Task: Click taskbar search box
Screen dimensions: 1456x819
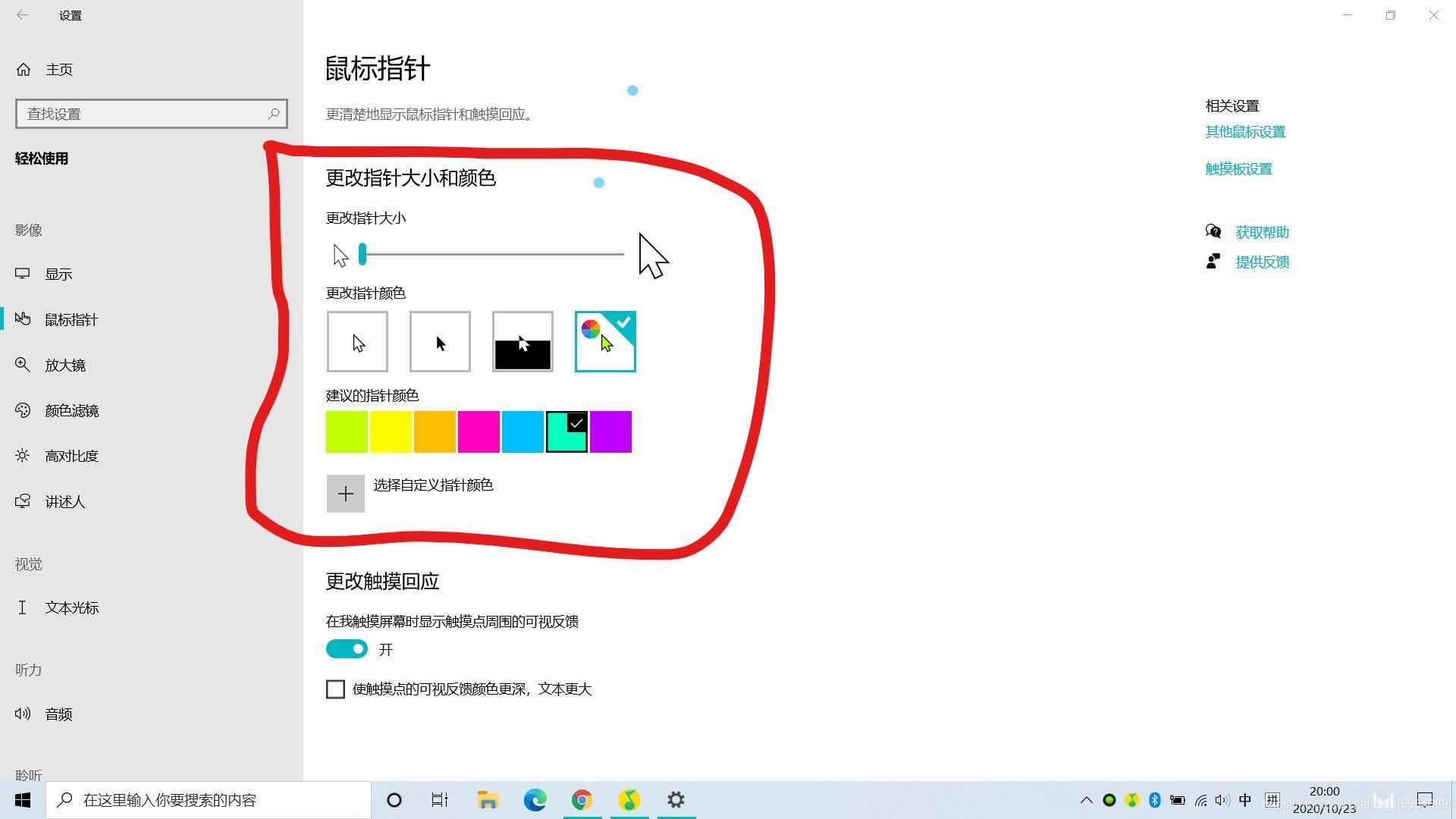Action: 209,800
